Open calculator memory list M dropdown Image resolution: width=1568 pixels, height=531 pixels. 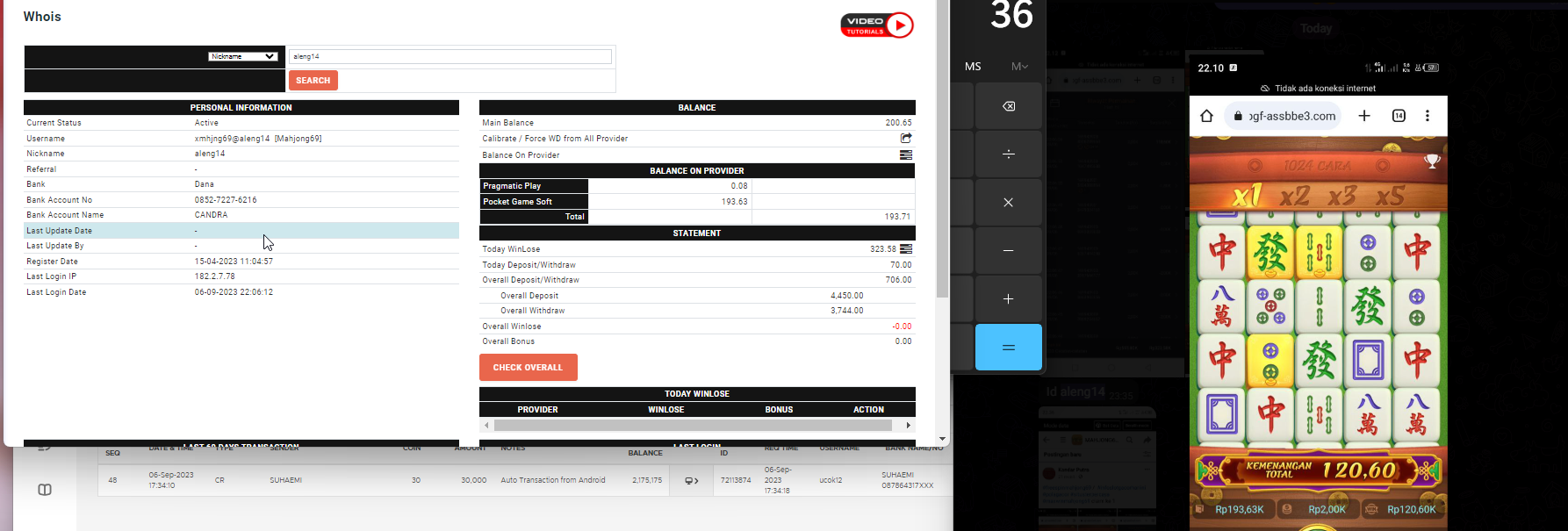pyautogui.click(x=1019, y=67)
